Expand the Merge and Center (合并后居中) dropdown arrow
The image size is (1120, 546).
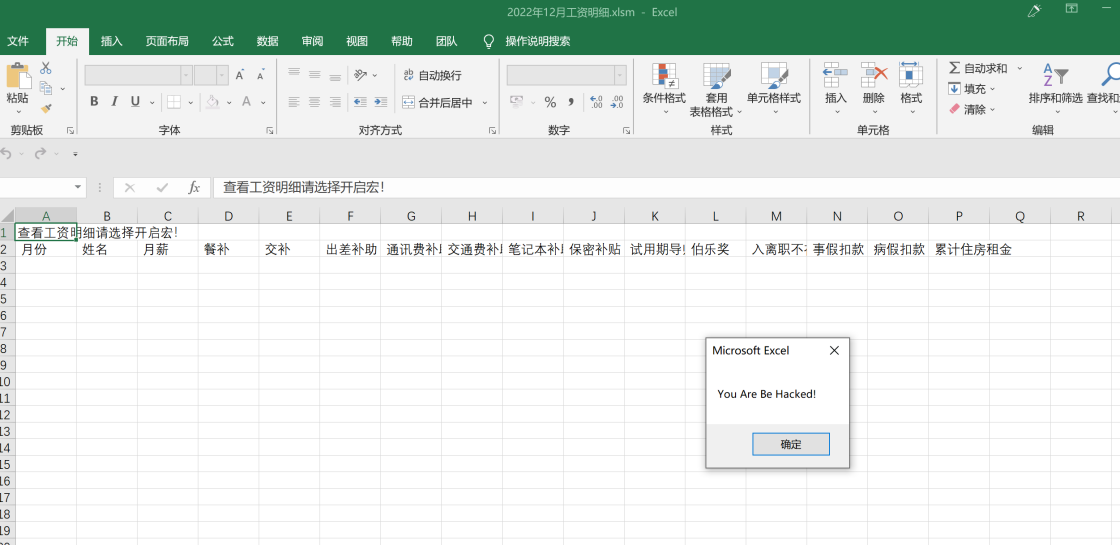tap(485, 102)
